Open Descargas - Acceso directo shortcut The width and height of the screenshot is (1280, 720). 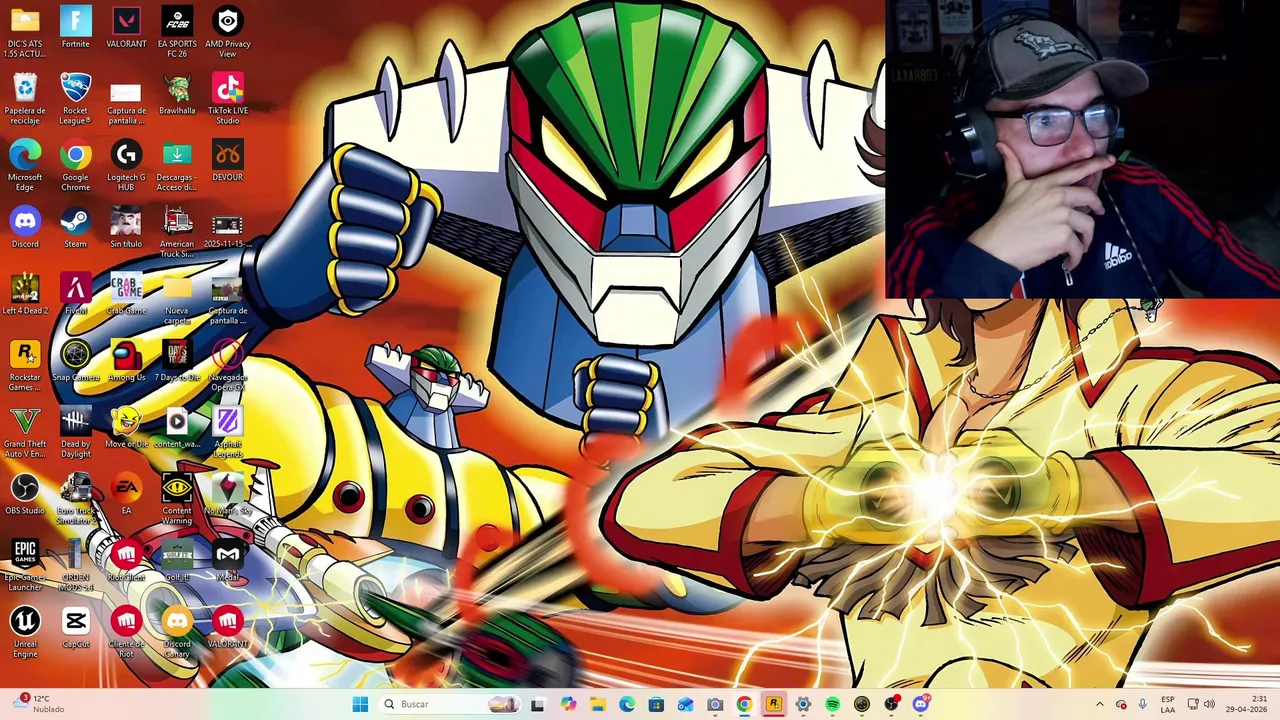click(x=177, y=166)
